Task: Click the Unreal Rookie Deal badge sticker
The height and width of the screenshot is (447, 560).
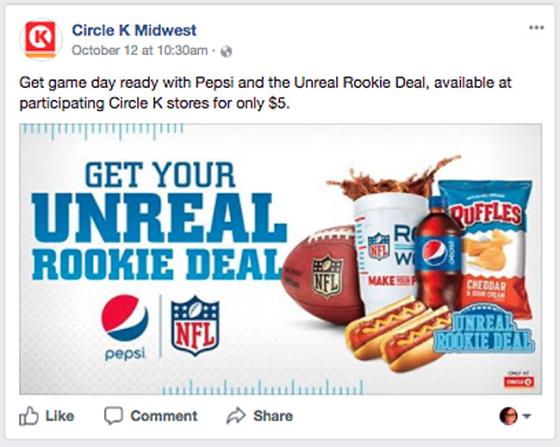Action: (x=484, y=329)
